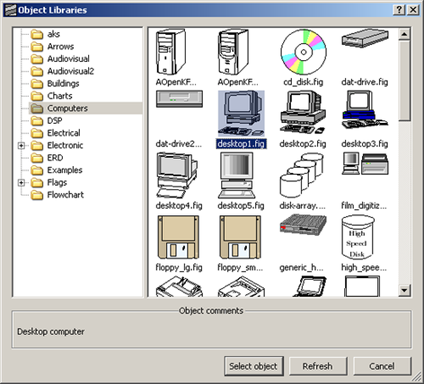Click the title bar help question mark
The image size is (424, 384).
pos(399,10)
